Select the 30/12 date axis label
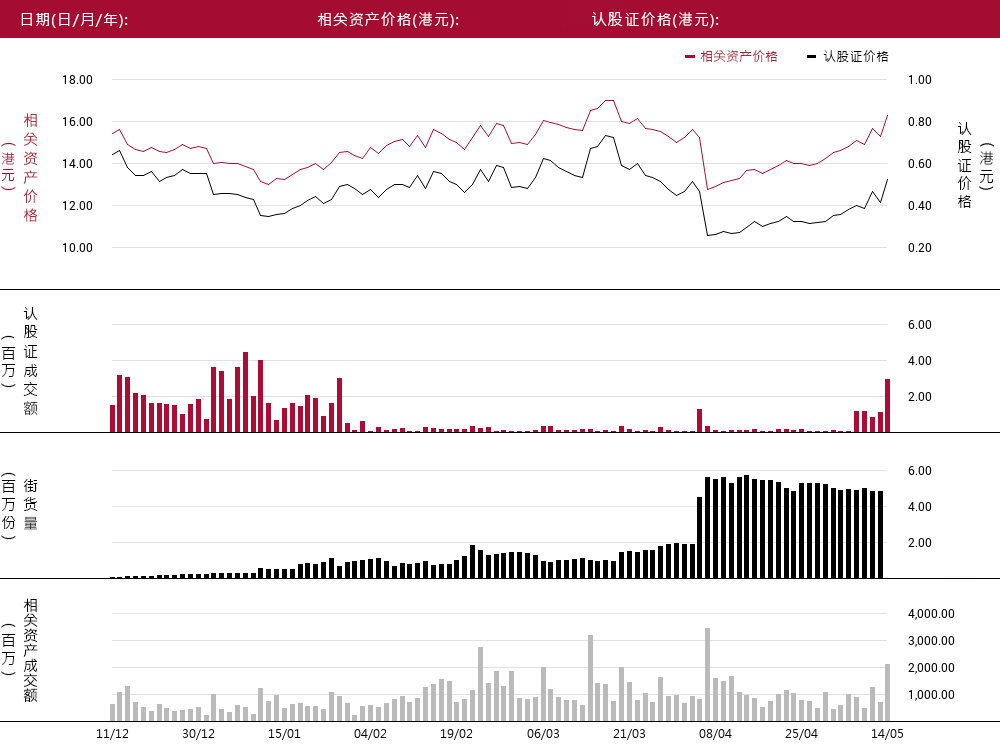Screen dimensions: 1000x751 click(x=198, y=734)
